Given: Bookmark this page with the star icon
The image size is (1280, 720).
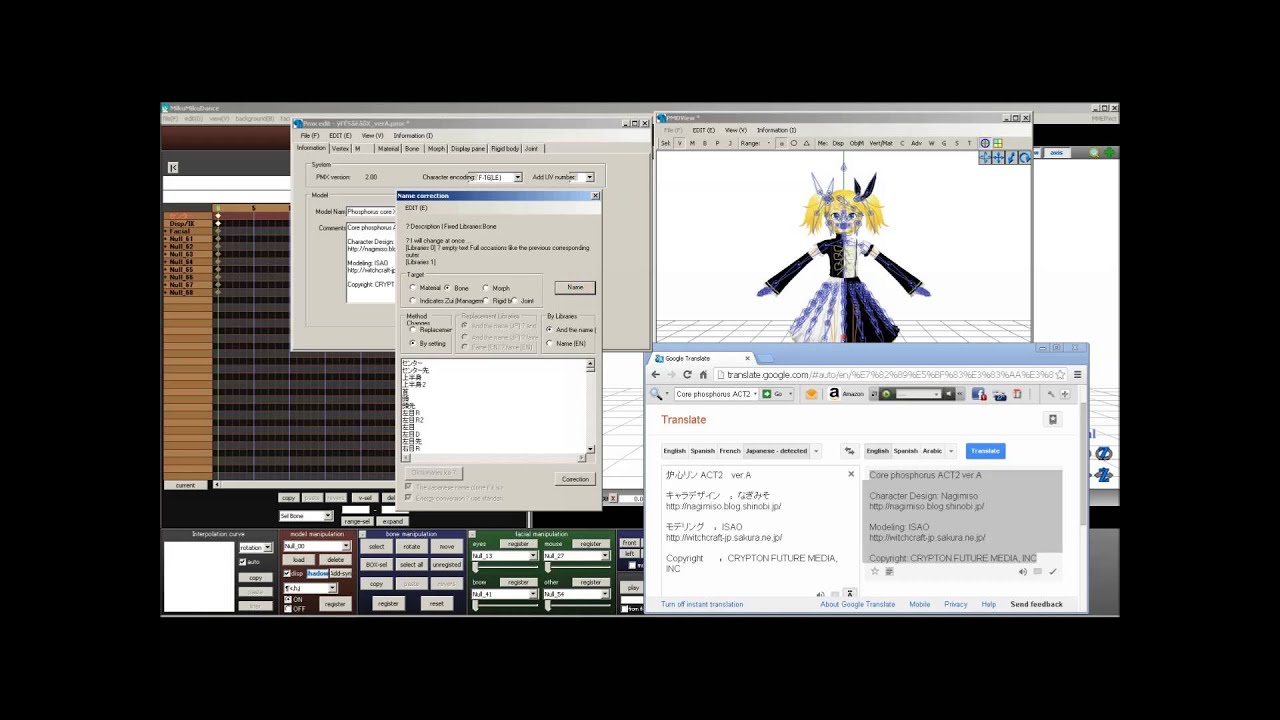Looking at the screenshot, I should [1061, 374].
